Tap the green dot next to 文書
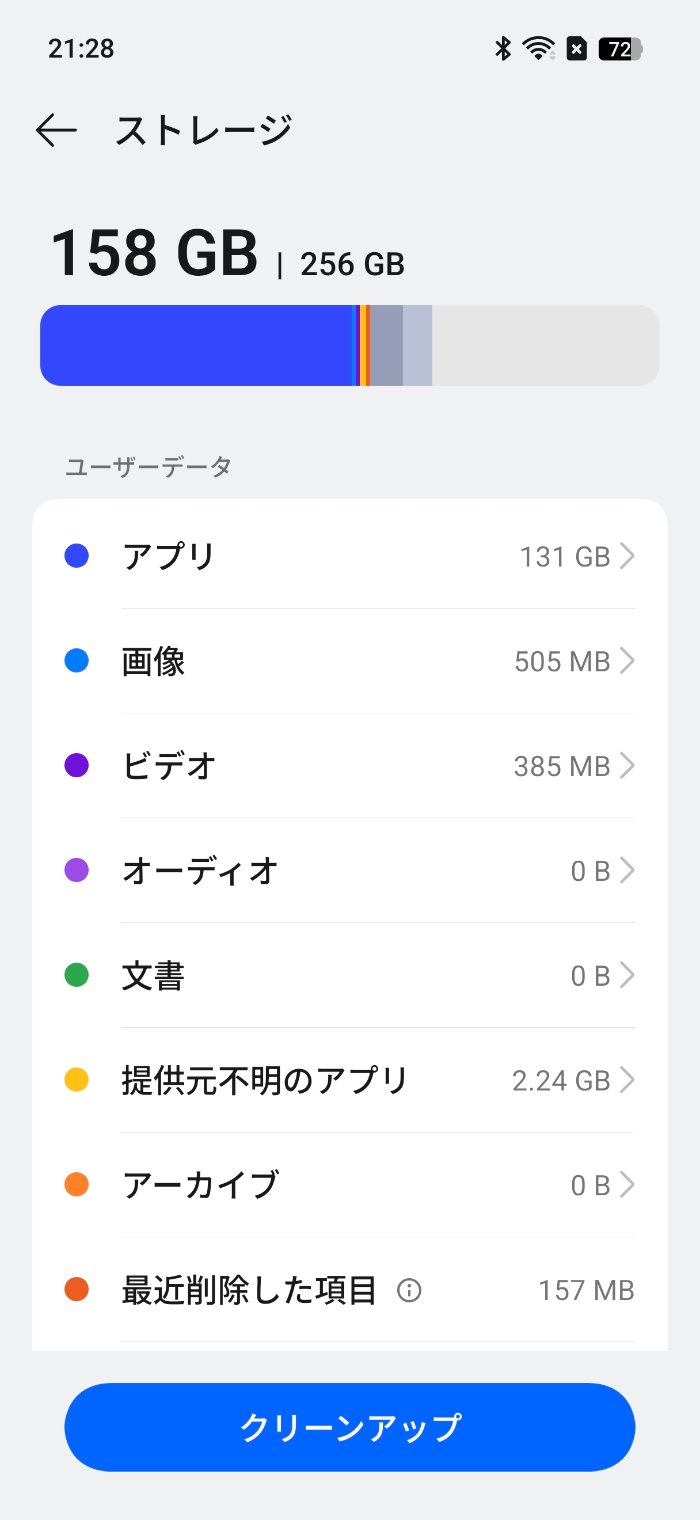The height and width of the screenshot is (1520, 700). click(77, 975)
